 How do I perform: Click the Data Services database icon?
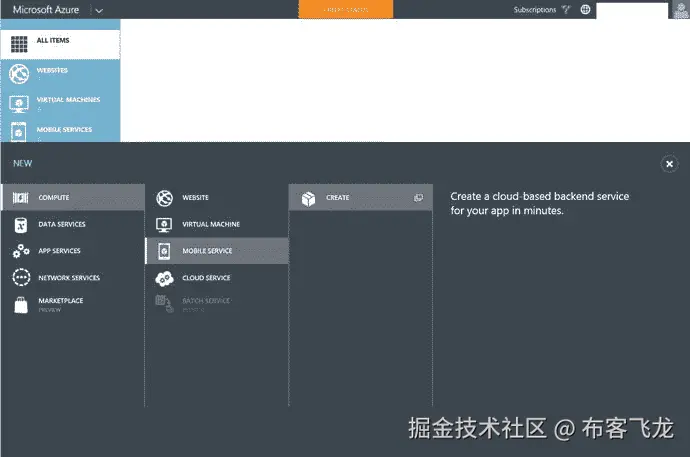pyautogui.click(x=21, y=225)
